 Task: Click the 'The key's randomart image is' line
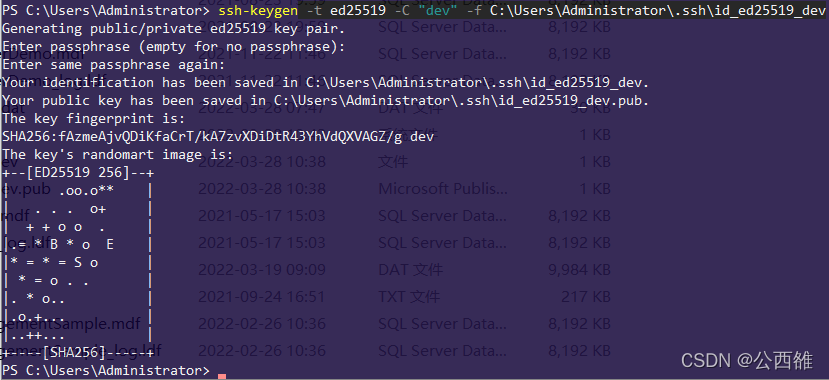117,155
